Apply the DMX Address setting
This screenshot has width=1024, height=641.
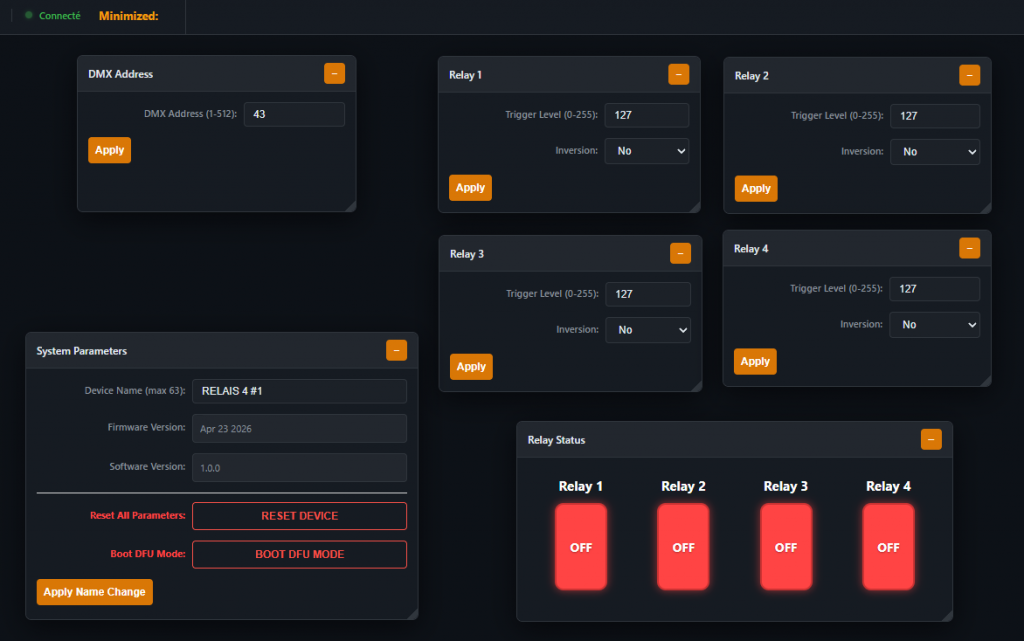coord(109,150)
